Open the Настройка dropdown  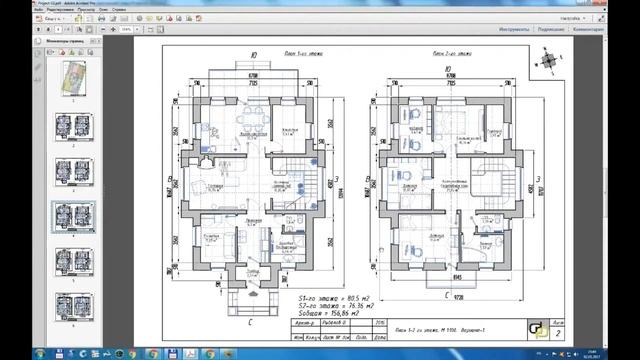click(x=573, y=19)
